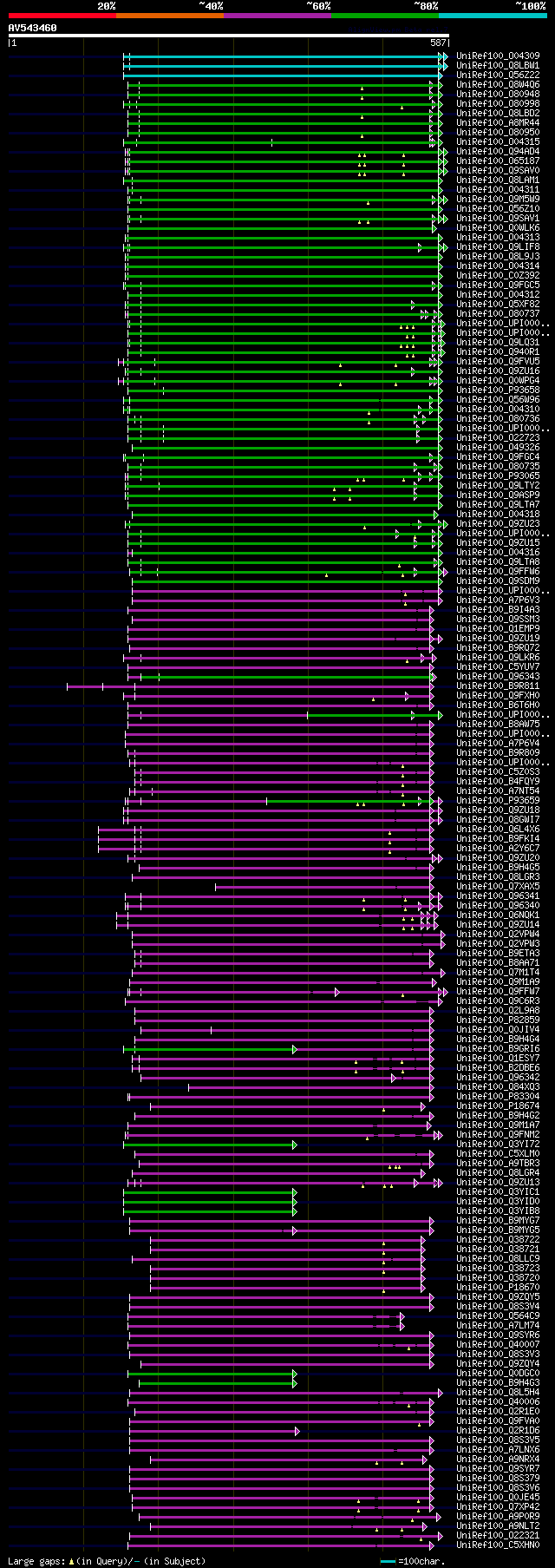Viewport: 555px width, 1568px height.
Task: Select the UniRef100_Q0WLK6 row label
Action: point(498,228)
